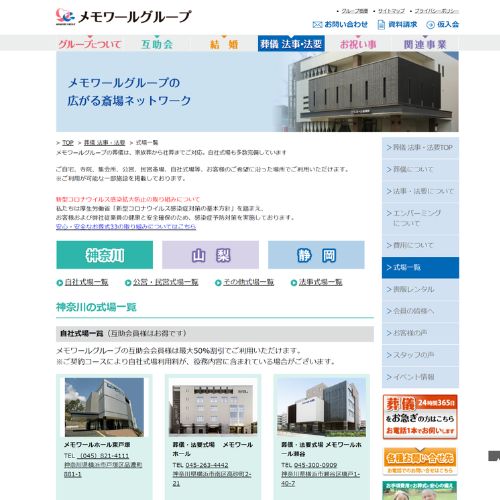Image resolution: width=500 pixels, height=500 pixels.
Task: Open sidebar 会員の皆様へ
Action: (x=420, y=311)
